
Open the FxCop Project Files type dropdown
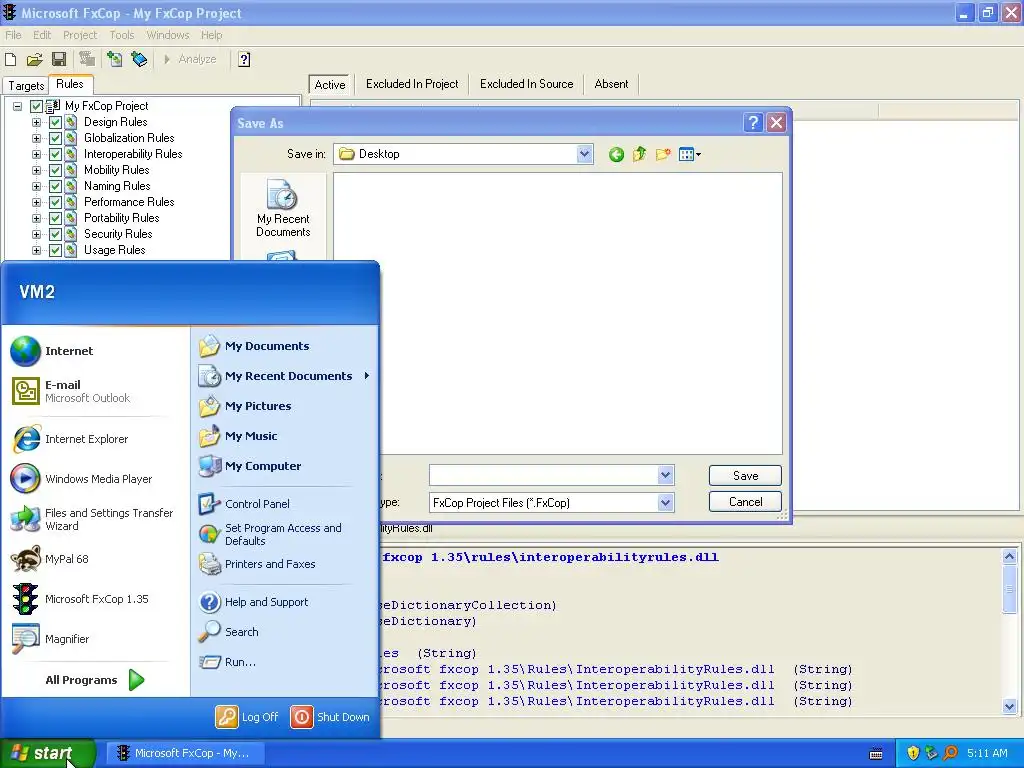pyautogui.click(x=665, y=503)
